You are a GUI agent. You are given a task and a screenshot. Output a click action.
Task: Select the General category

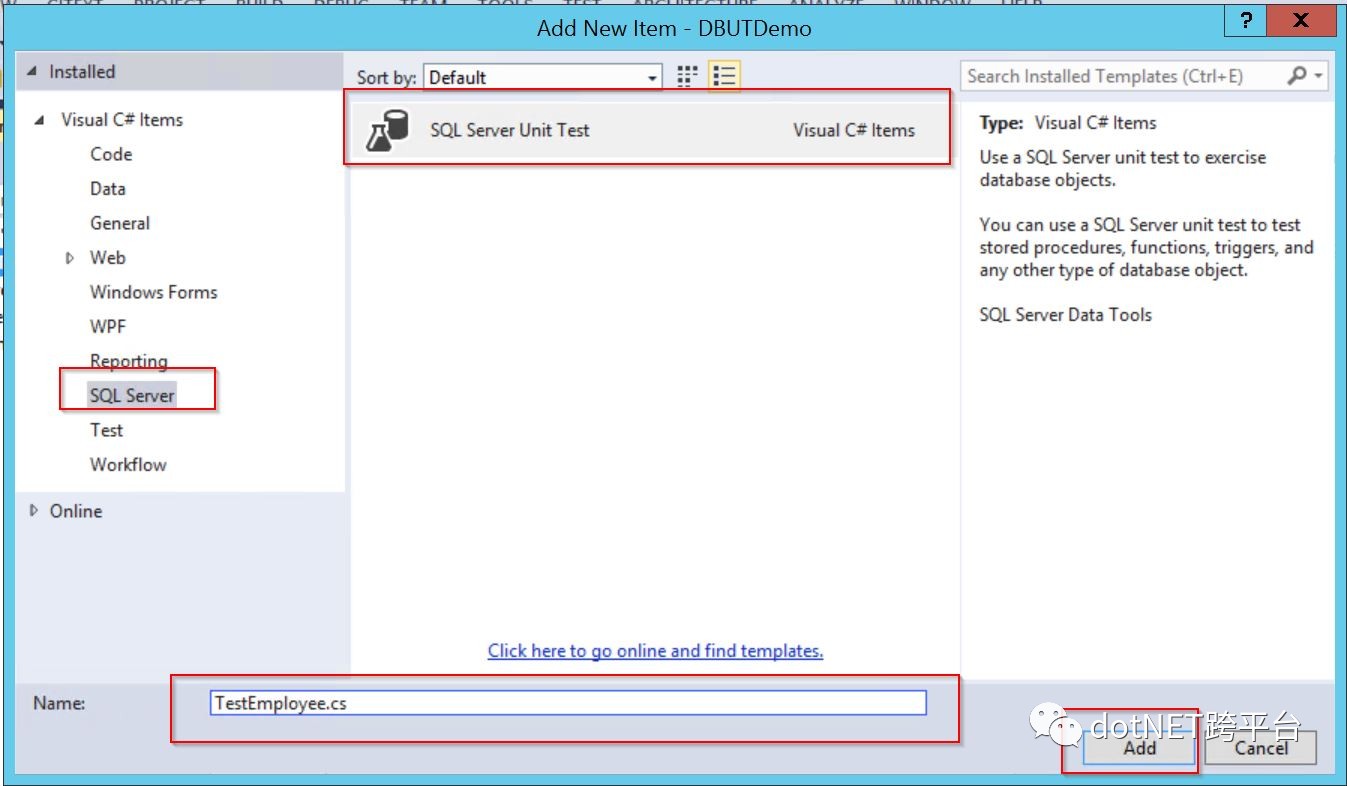(120, 223)
